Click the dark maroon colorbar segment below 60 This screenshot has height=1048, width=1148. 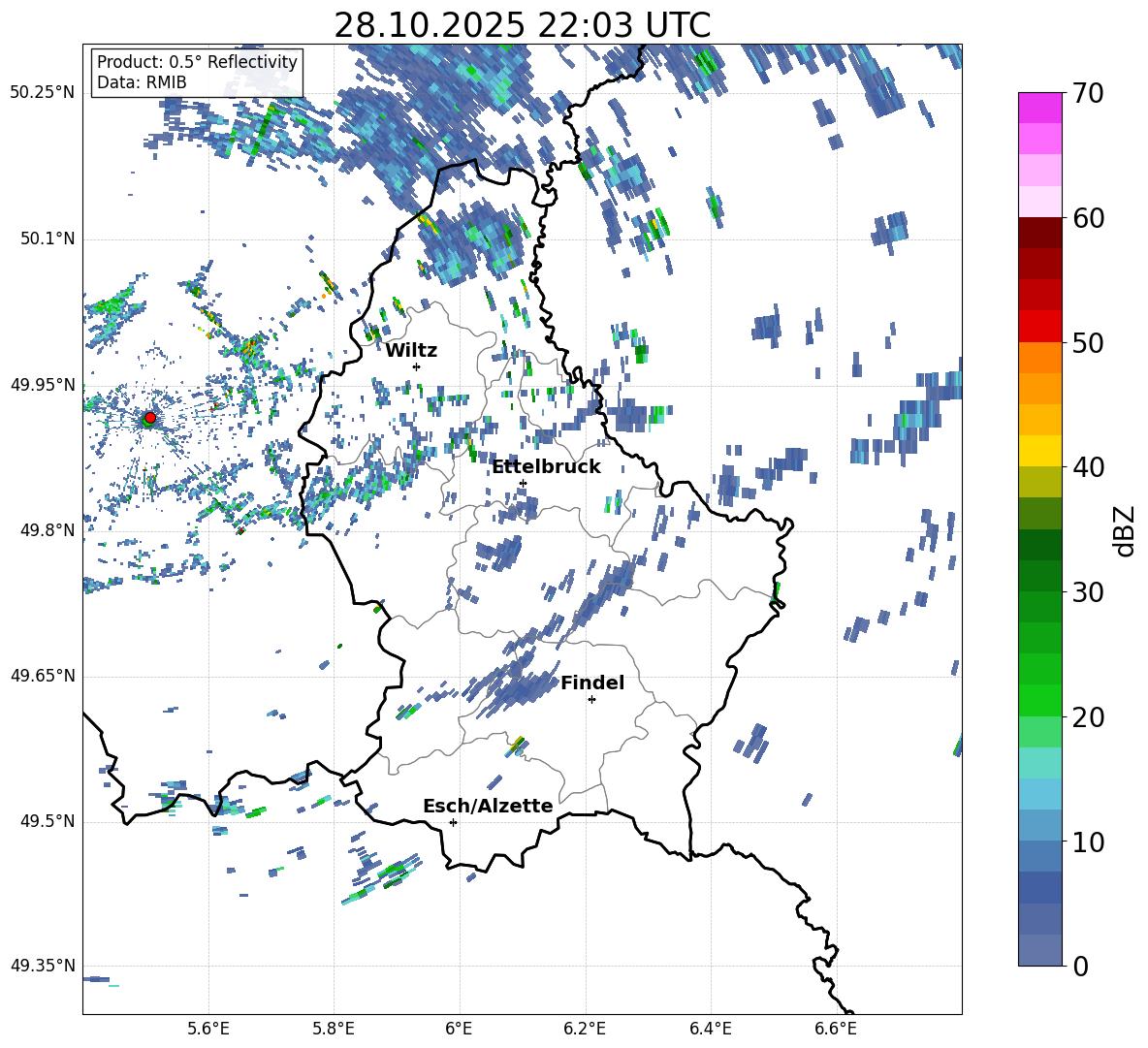(x=1039, y=233)
